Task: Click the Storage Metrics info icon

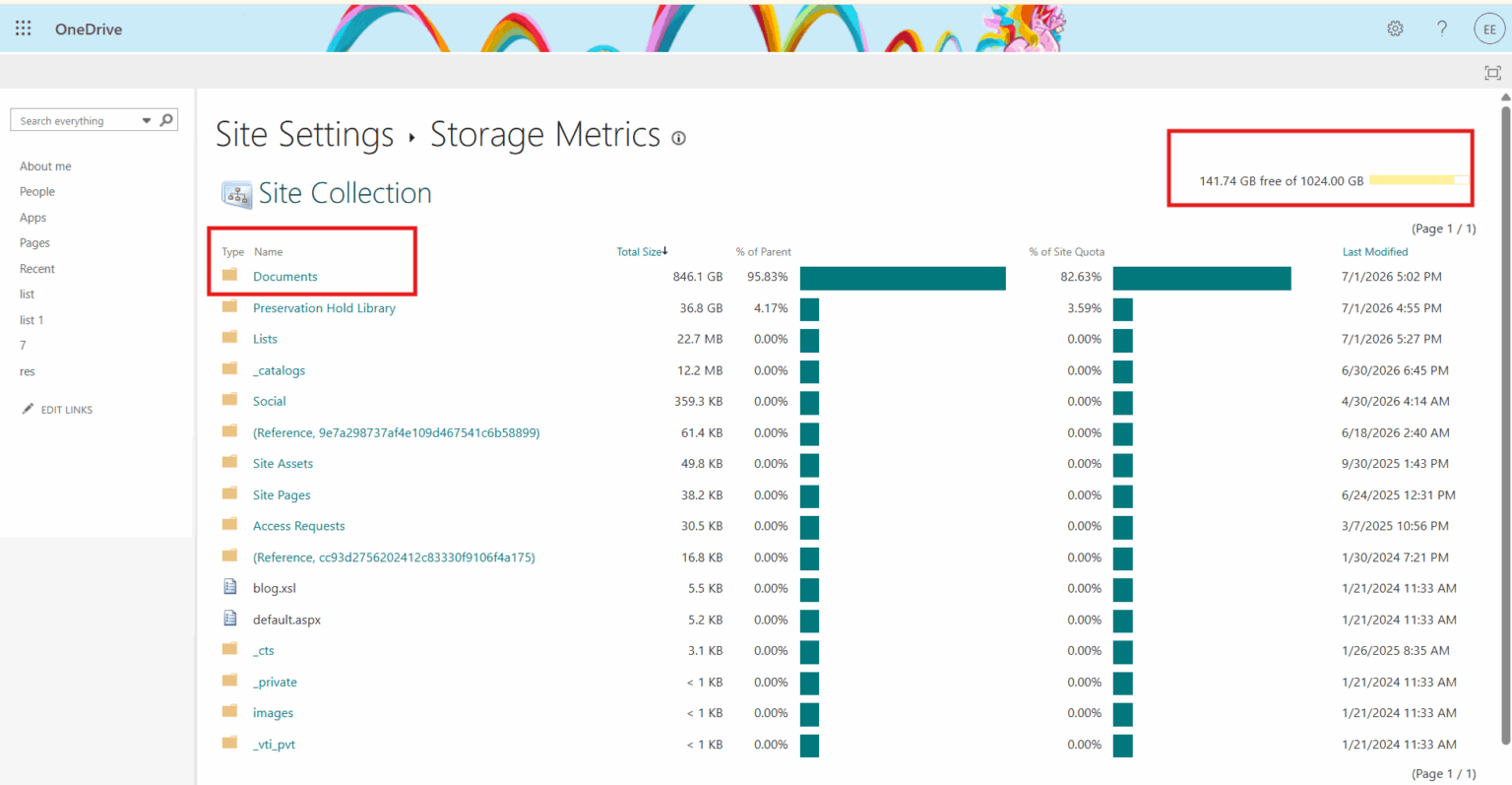Action: pos(678,138)
